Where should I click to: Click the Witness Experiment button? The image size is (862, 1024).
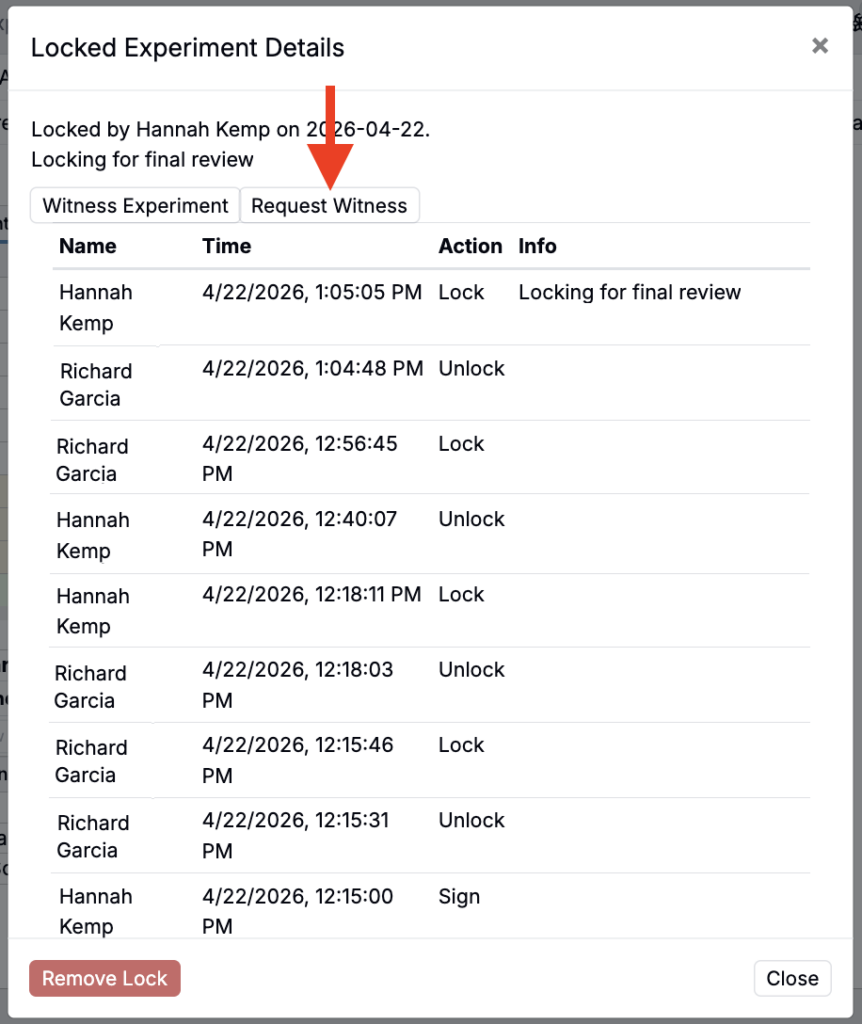[x=136, y=206]
